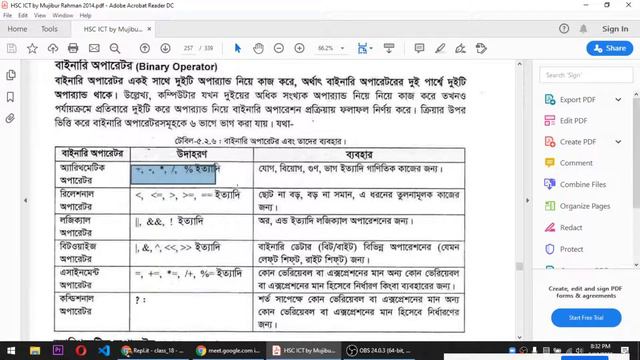Click document vertical scrollbar thumb

[519, 267]
